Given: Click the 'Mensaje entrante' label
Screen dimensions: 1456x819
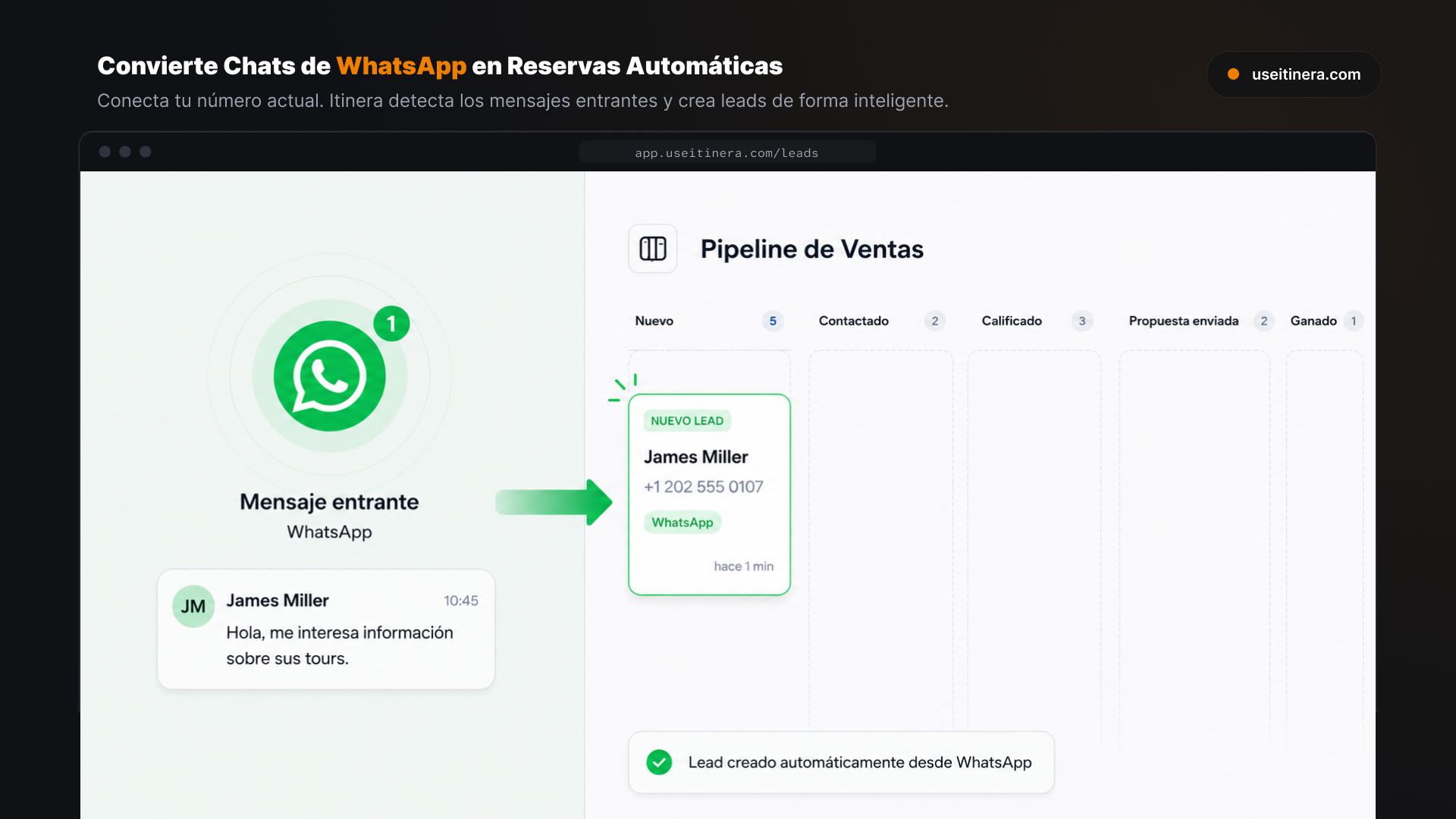Looking at the screenshot, I should (x=329, y=502).
